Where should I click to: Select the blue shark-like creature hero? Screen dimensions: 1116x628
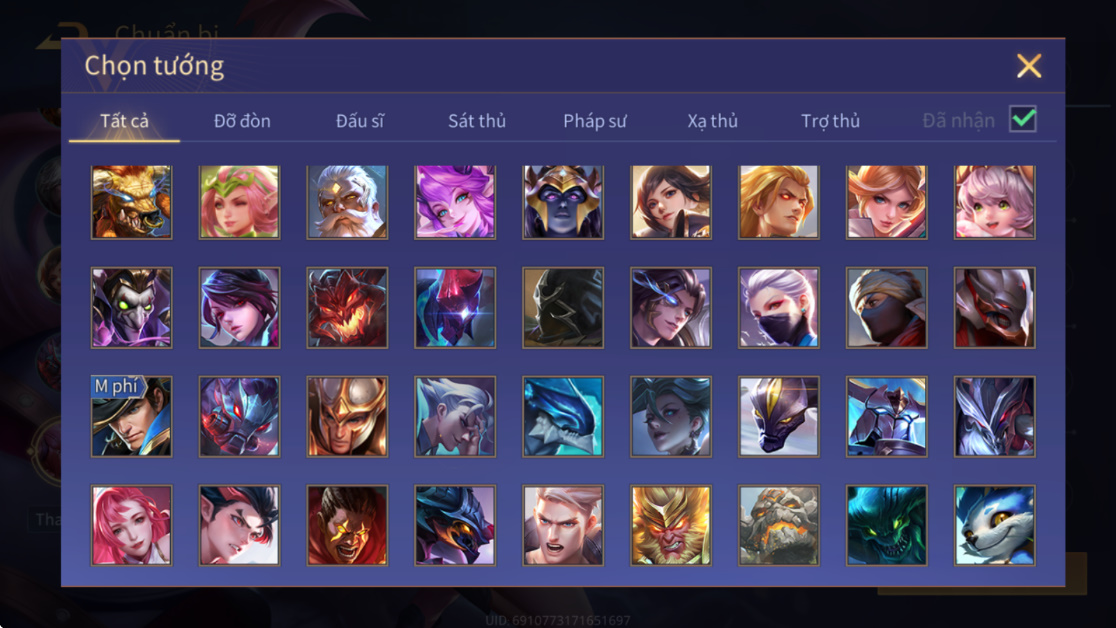coord(563,417)
